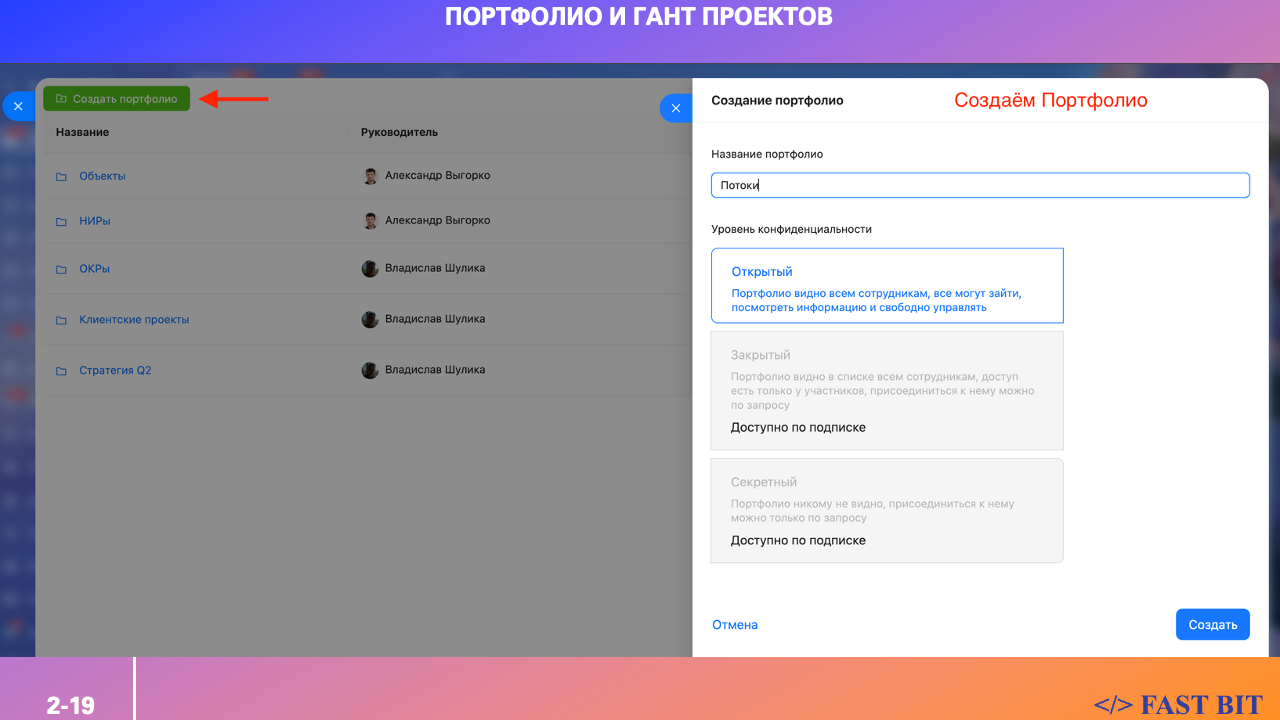Click Владислав Шулика in the Клиентские проекты row
Viewport: 1280px width, 720px height.
(x=435, y=319)
